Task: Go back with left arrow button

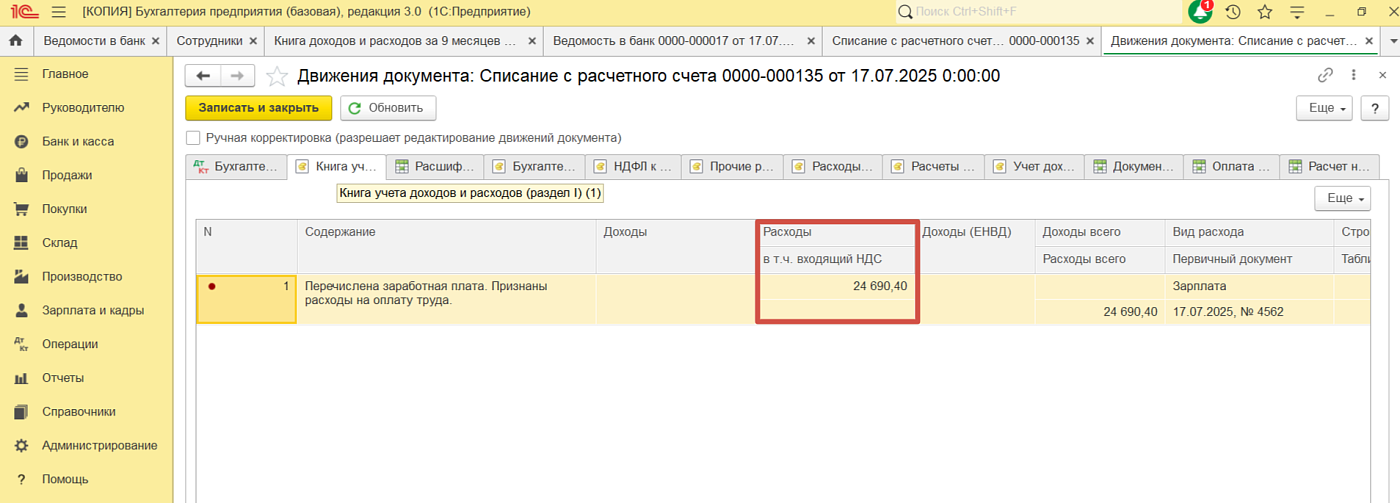Action: pyautogui.click(x=203, y=76)
